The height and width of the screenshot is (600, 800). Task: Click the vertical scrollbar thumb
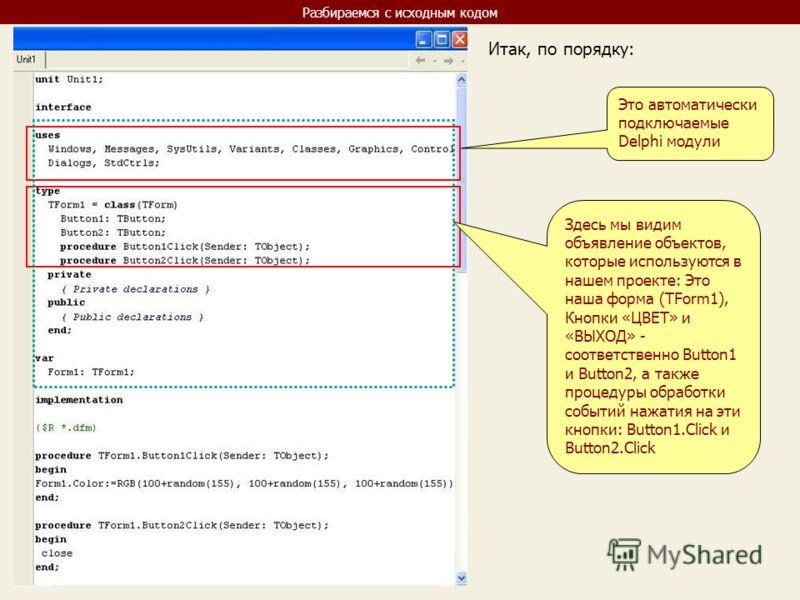(x=462, y=179)
